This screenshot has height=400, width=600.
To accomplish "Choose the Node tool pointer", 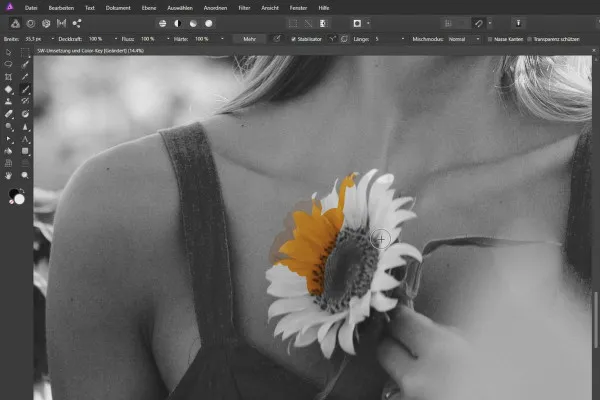I will click(8, 139).
